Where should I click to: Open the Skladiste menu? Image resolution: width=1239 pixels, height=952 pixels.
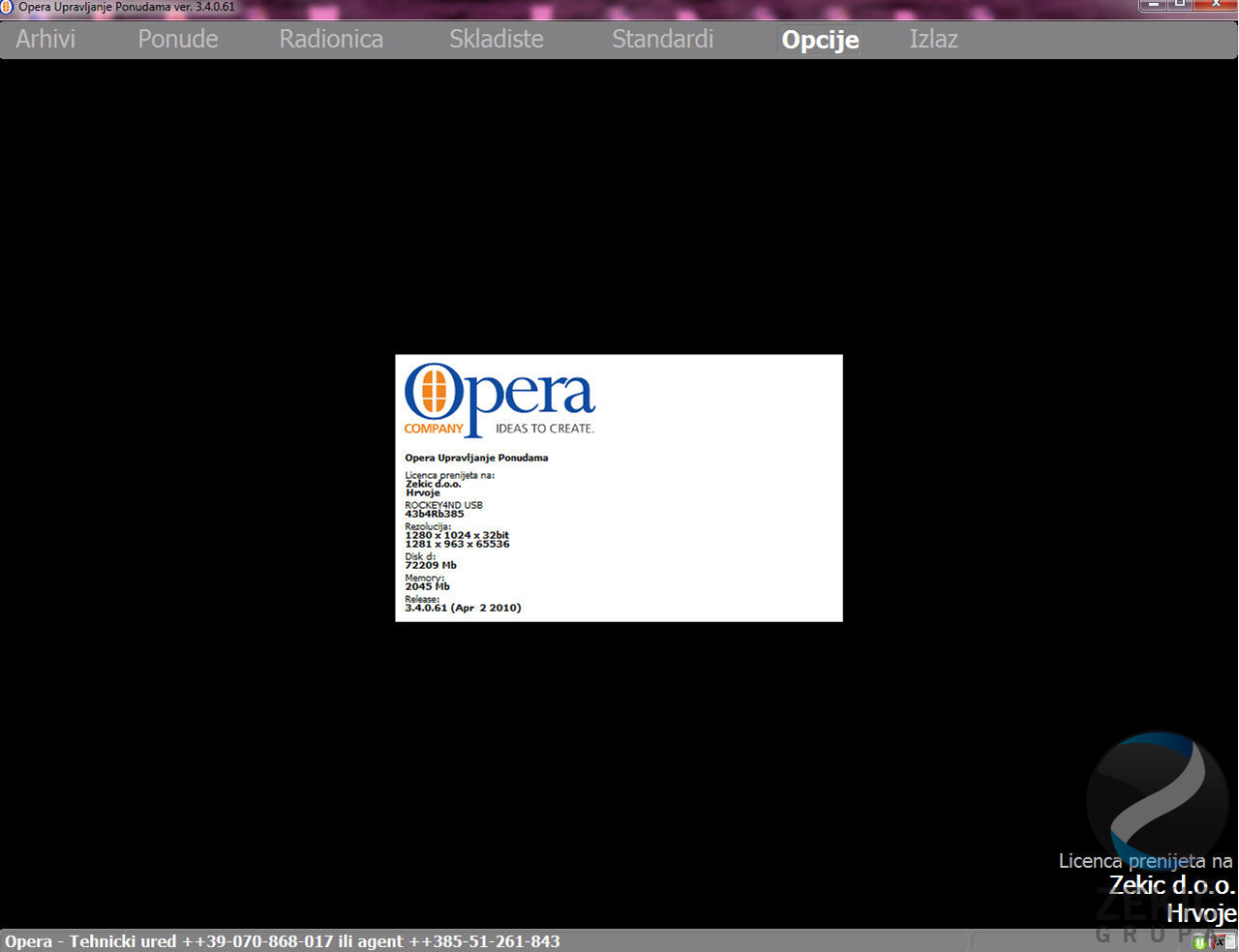497,39
